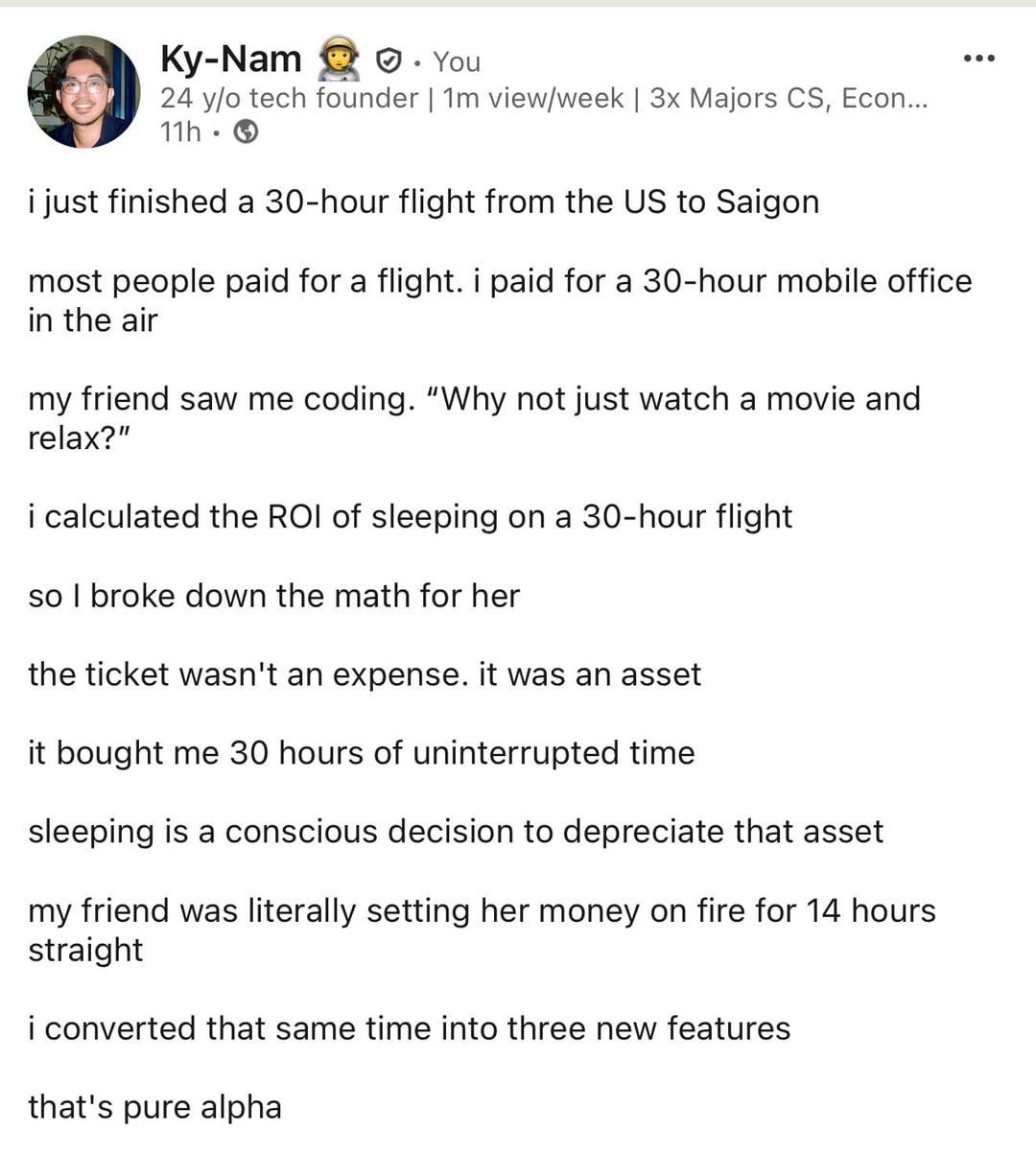Click the "that's pure alpha" line
Image resolution: width=1036 pixels, height=1155 pixels.
[x=154, y=1107]
